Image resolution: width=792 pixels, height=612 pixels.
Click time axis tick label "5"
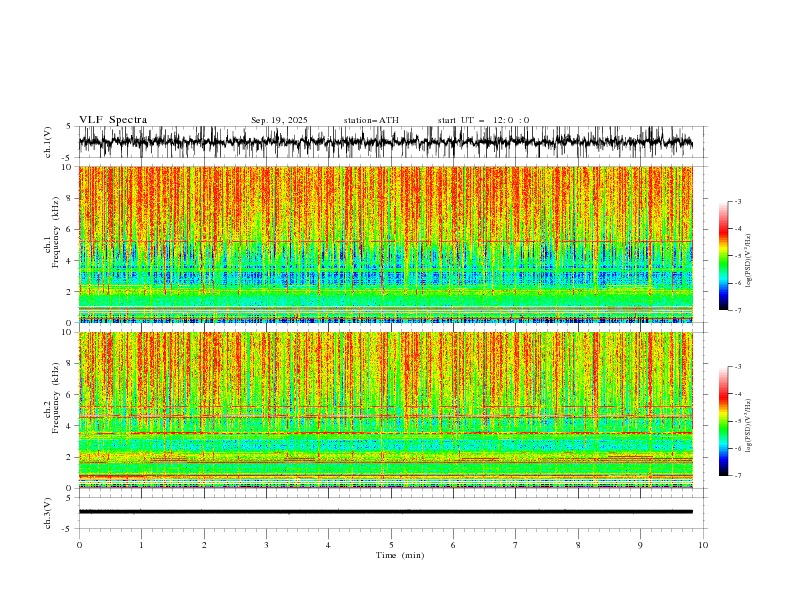(391, 545)
